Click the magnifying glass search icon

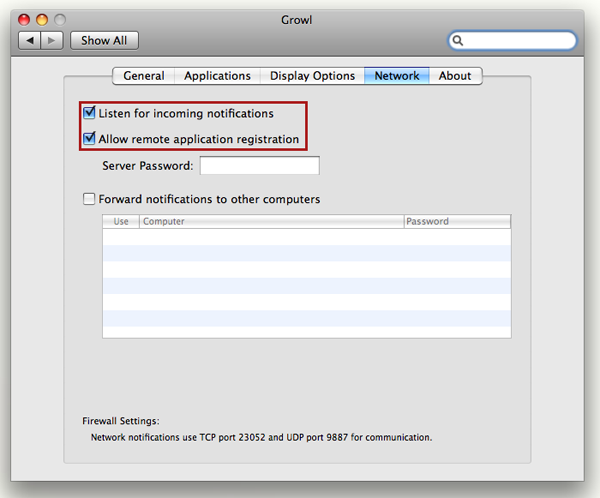(458, 40)
